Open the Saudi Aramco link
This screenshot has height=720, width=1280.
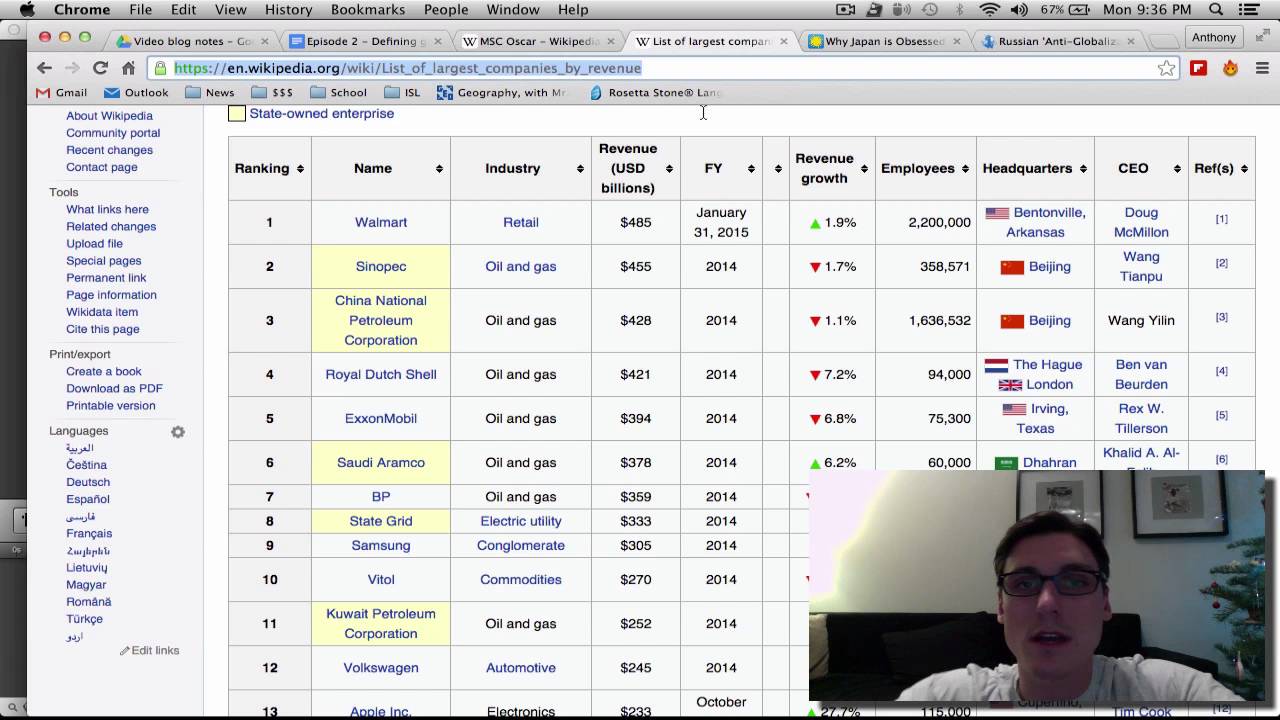point(381,463)
